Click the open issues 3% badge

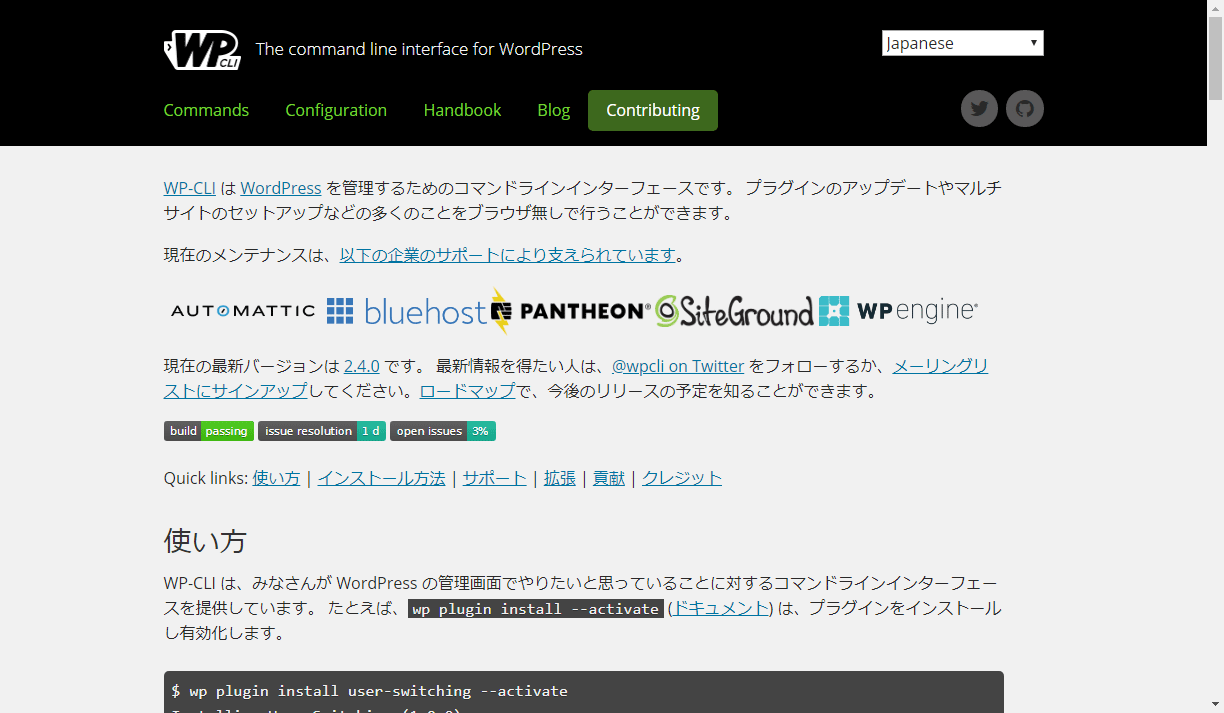pyautogui.click(x=443, y=431)
